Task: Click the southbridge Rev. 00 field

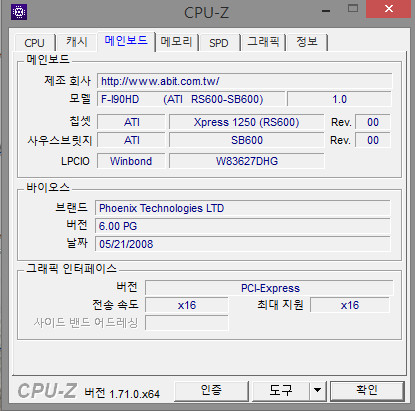Action: pos(373,140)
